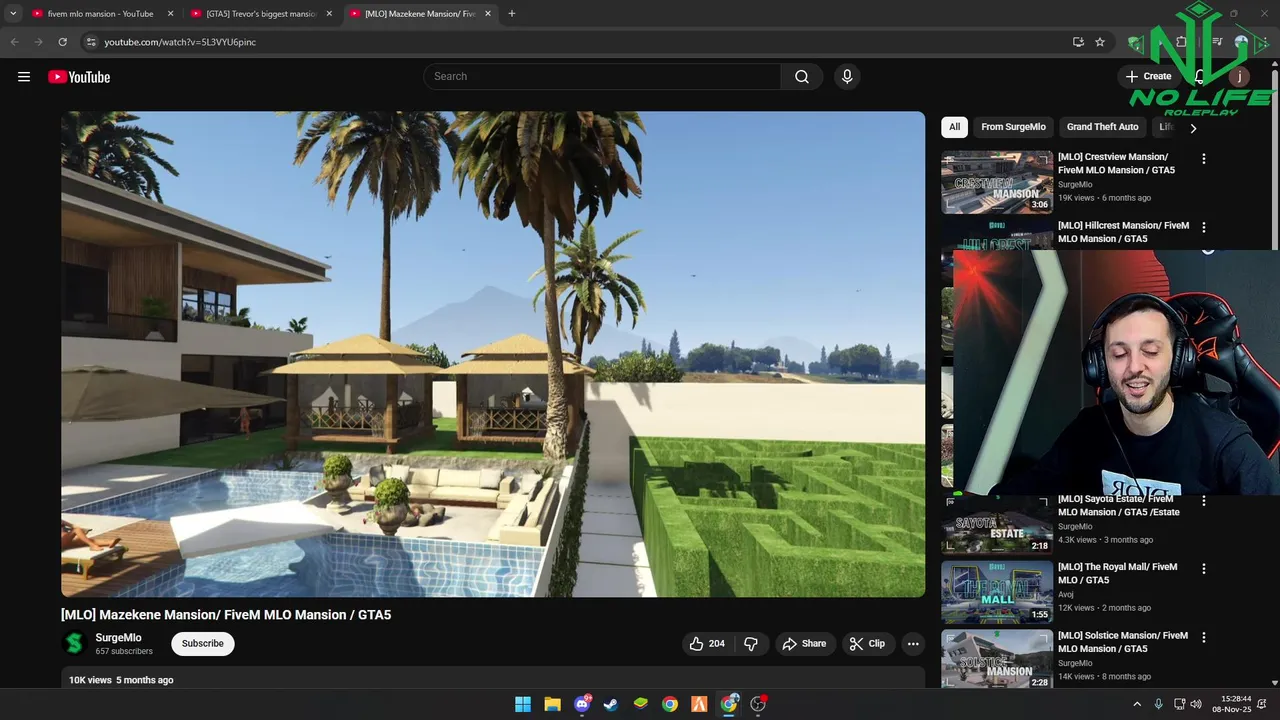The width and height of the screenshot is (1280, 720).
Task: Like the video with thumbs up
Action: pyautogui.click(x=707, y=644)
